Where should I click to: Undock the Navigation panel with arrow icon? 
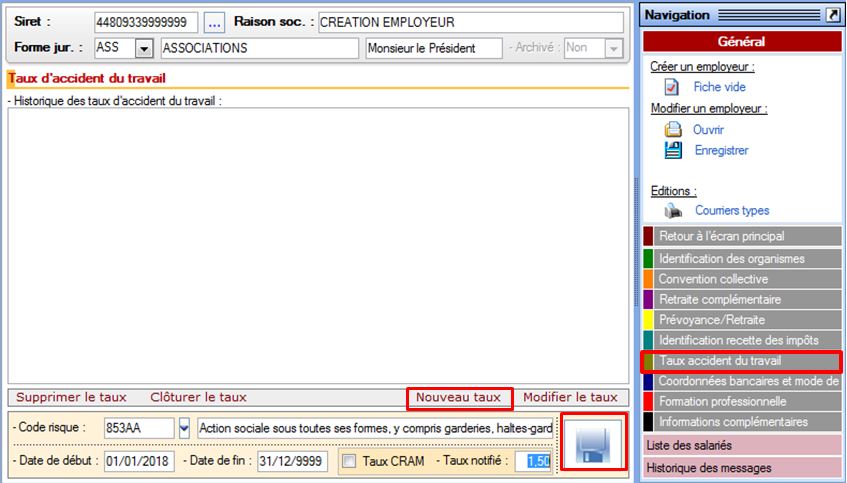click(832, 15)
